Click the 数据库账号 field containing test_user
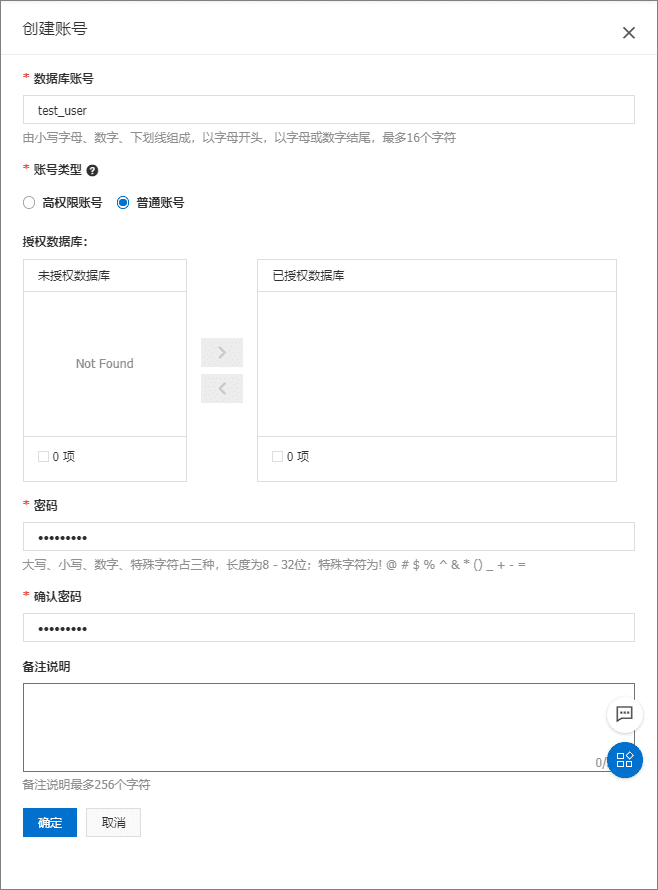Viewport: 658px width, 890px height. pos(328,110)
